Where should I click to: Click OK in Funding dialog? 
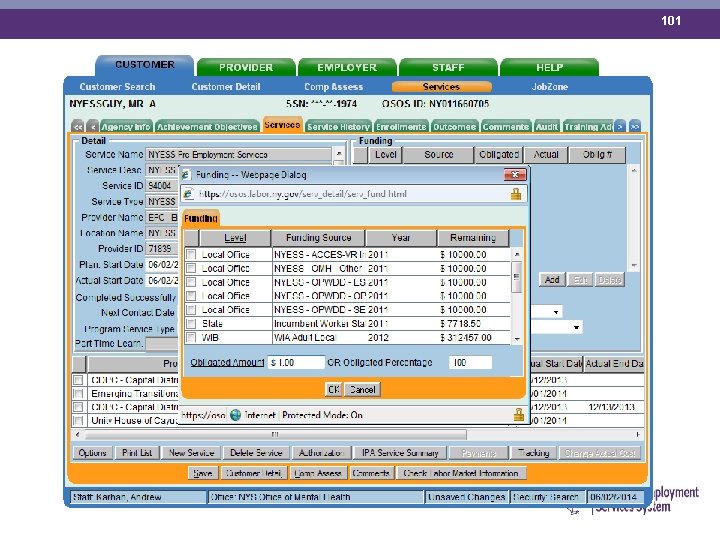(x=334, y=390)
